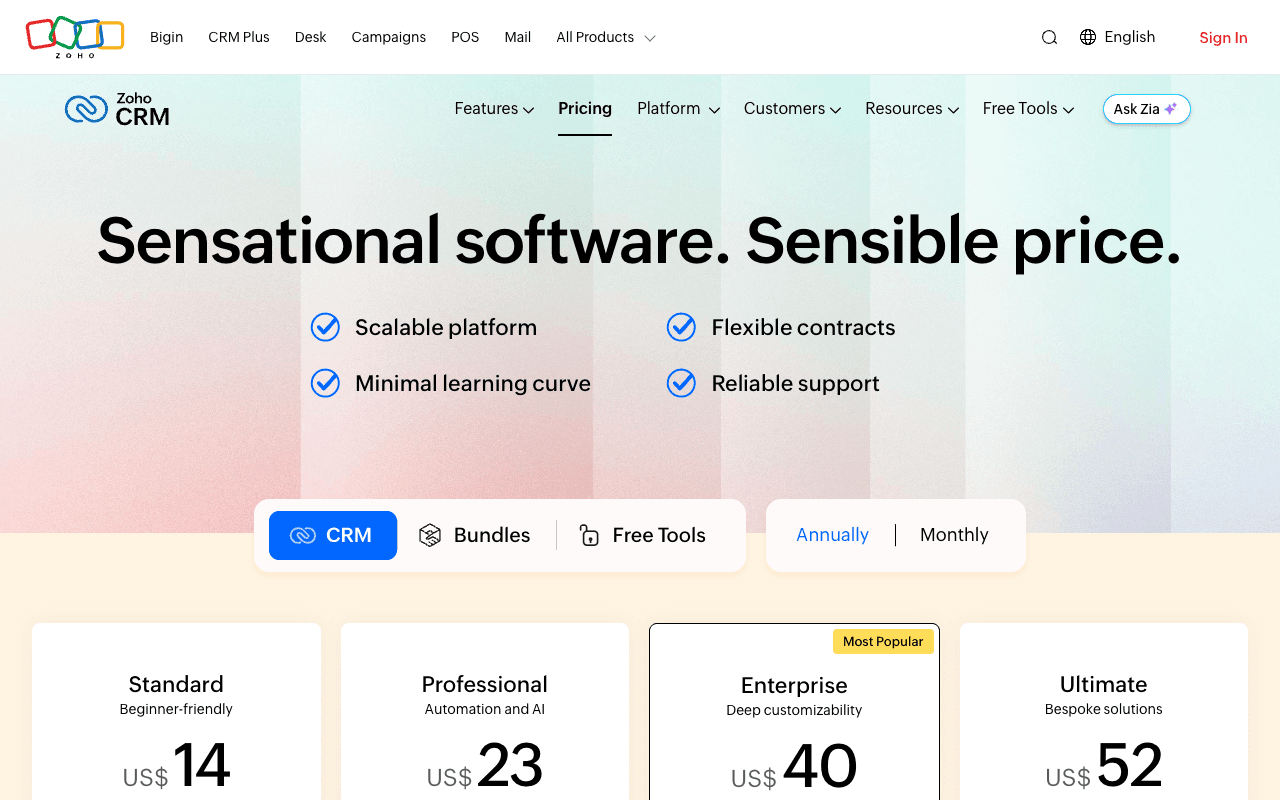Expand All Products dropdown
The height and width of the screenshot is (800, 1280).
[x=606, y=37]
